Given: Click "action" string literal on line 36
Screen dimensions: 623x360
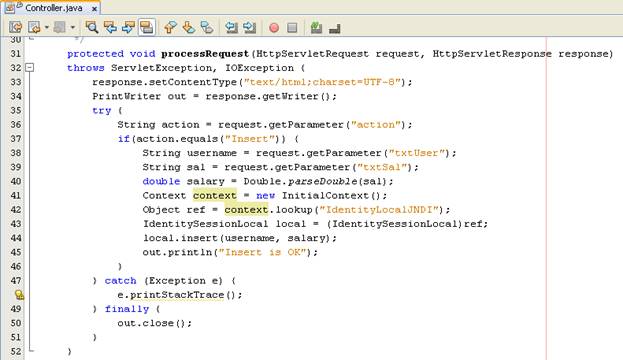Looking at the screenshot, I should pos(376,125).
